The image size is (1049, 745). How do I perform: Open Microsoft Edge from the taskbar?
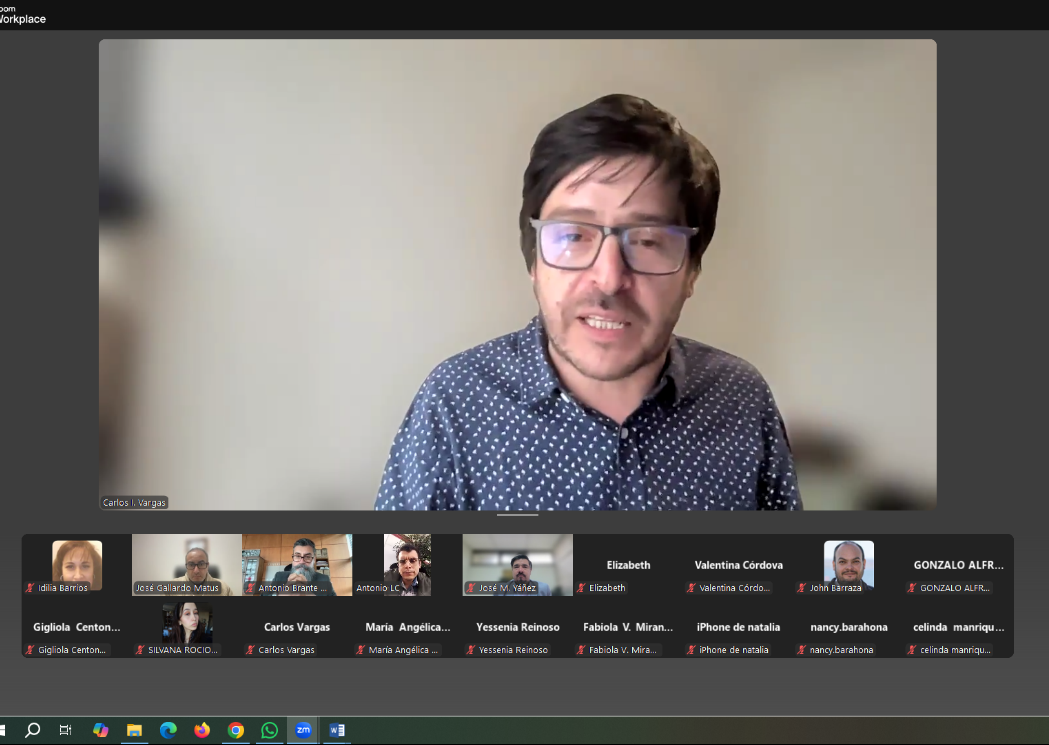pyautogui.click(x=168, y=730)
